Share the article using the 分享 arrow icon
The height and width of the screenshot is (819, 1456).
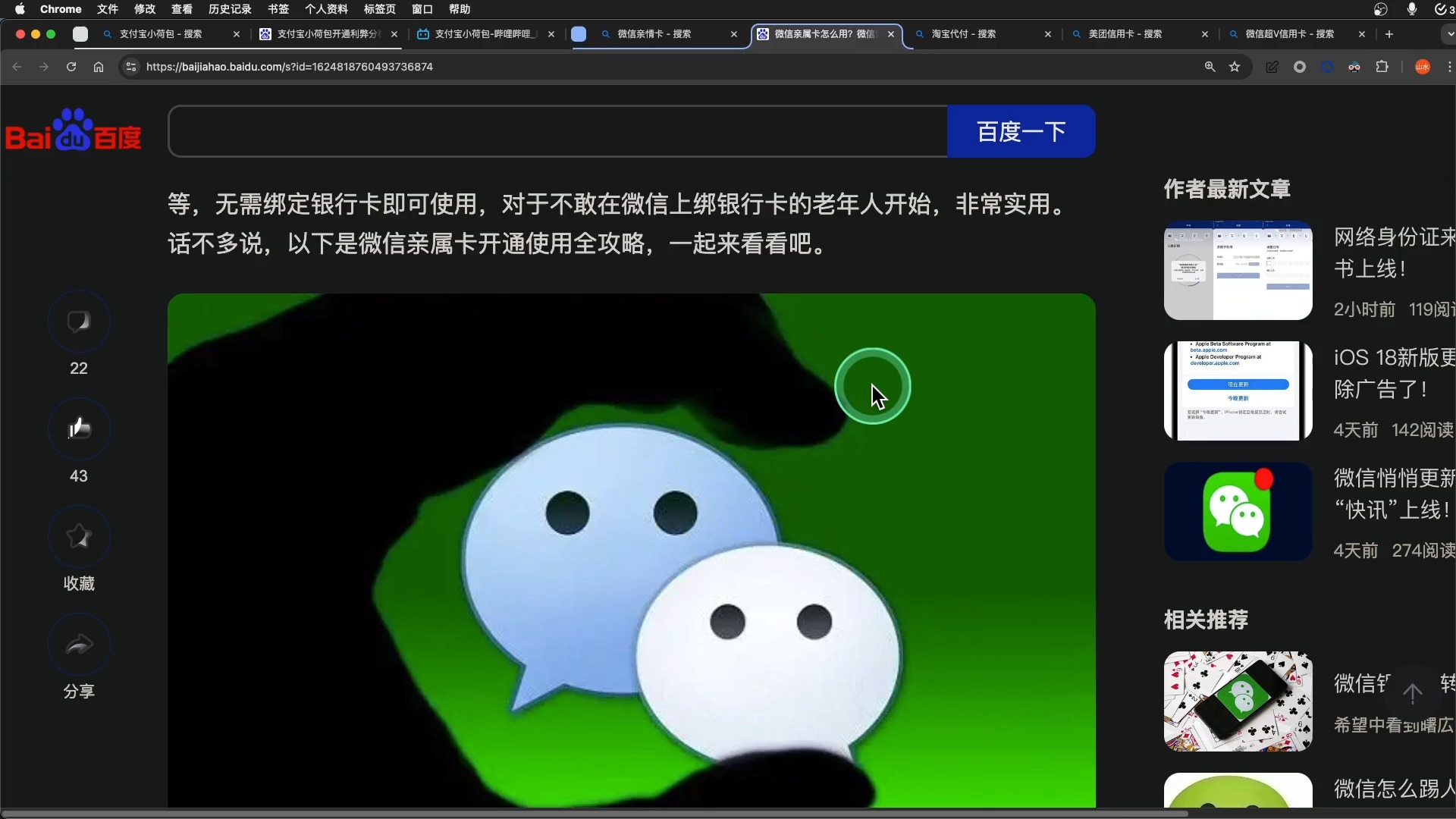79,644
